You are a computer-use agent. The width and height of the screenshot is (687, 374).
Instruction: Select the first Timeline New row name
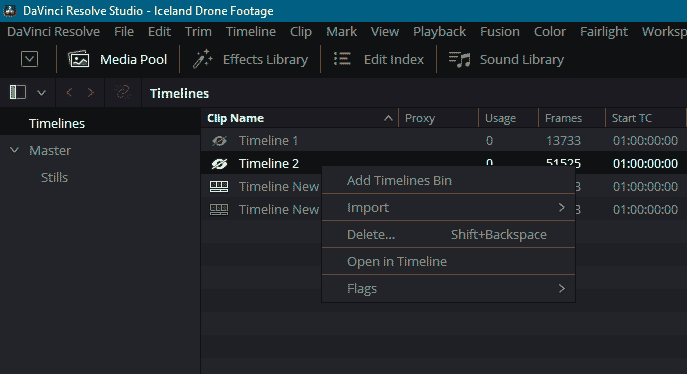(x=279, y=187)
